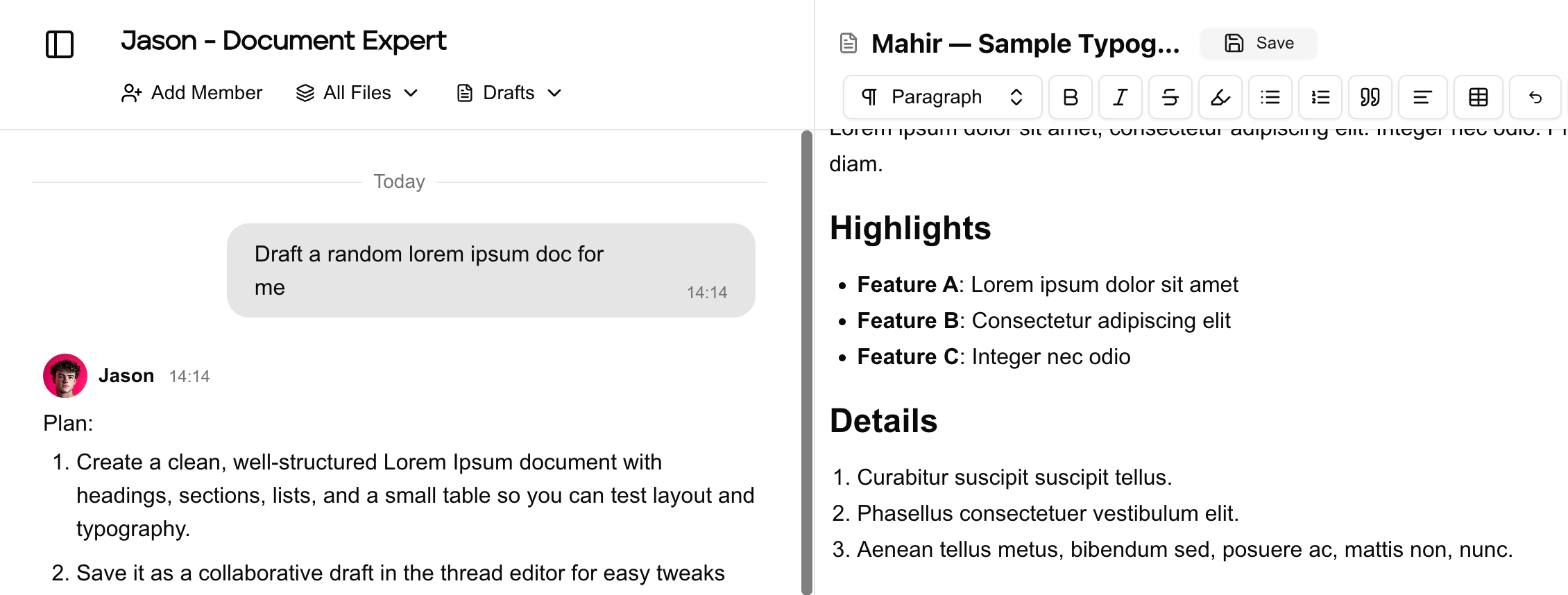Save the document
Viewport: 1568px width, 595px height.
click(1259, 43)
